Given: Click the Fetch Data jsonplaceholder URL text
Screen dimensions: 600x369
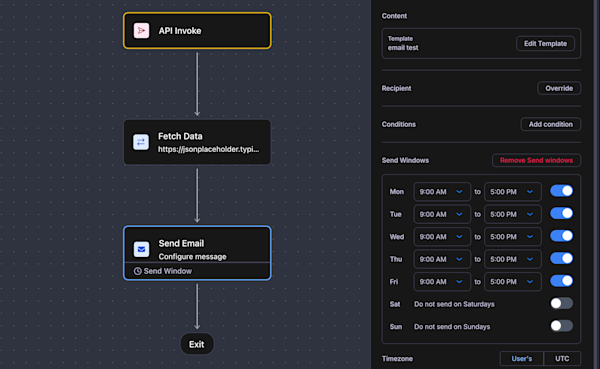Looking at the screenshot, I should tap(209, 149).
